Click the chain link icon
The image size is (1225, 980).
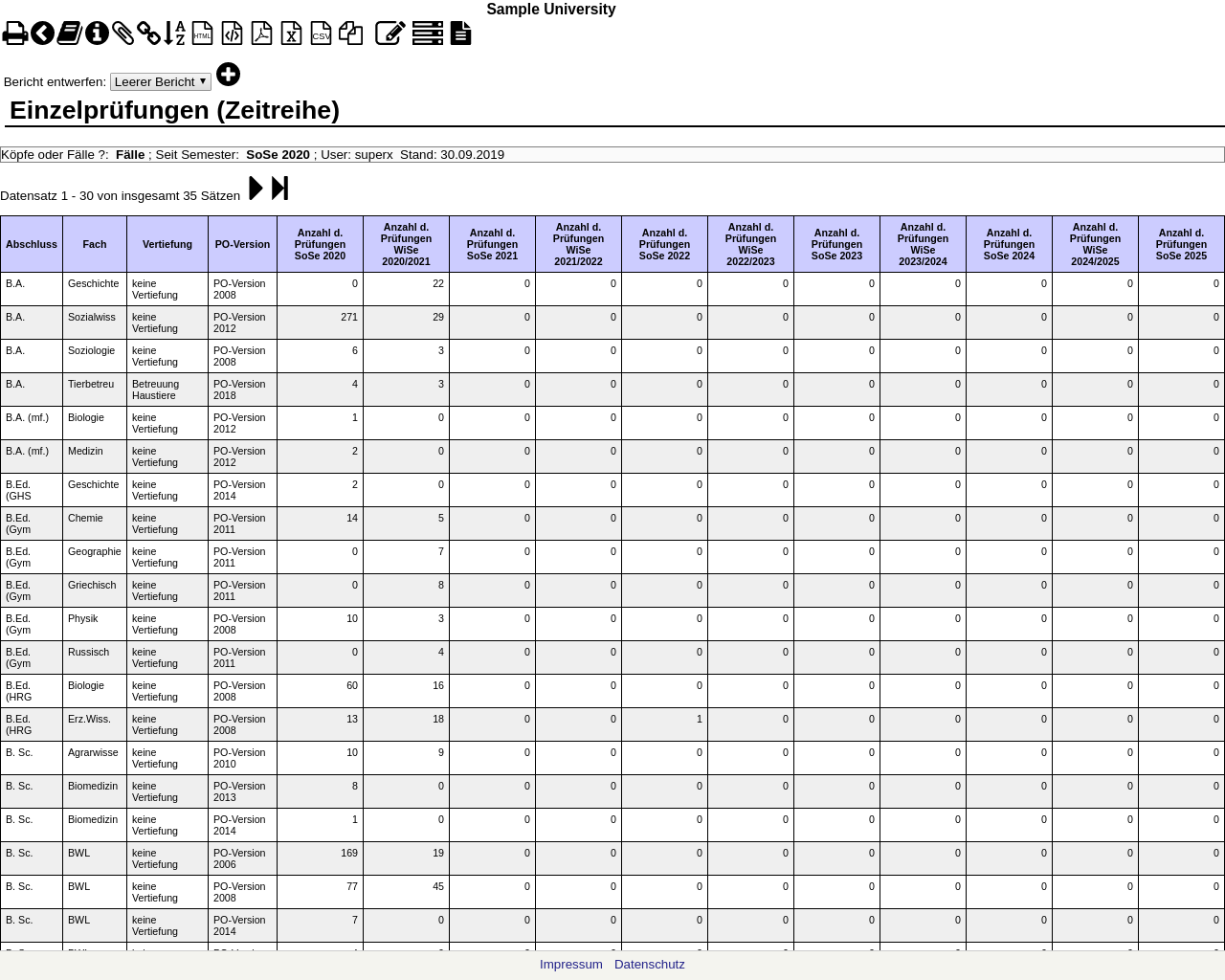point(148,34)
